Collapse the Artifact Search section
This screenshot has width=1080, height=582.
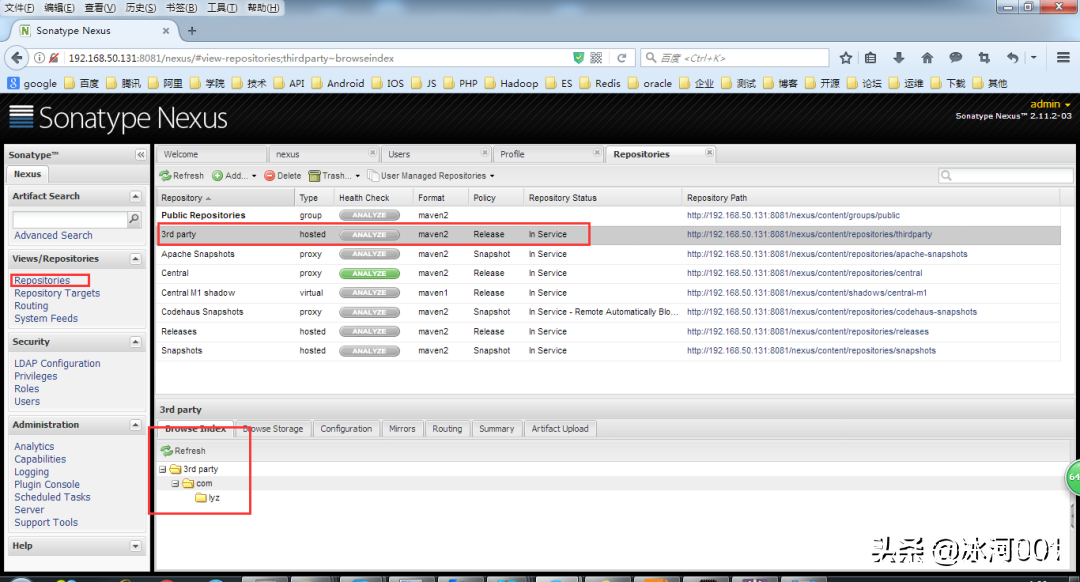point(136,196)
